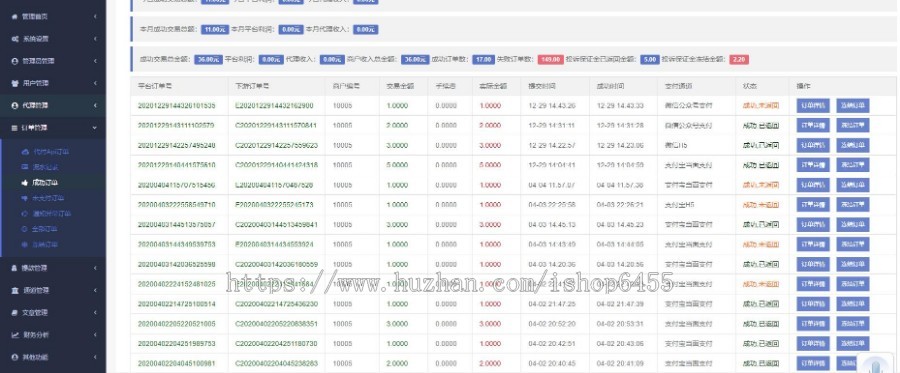Click the list icon beside 订单管理

[x=14, y=128]
